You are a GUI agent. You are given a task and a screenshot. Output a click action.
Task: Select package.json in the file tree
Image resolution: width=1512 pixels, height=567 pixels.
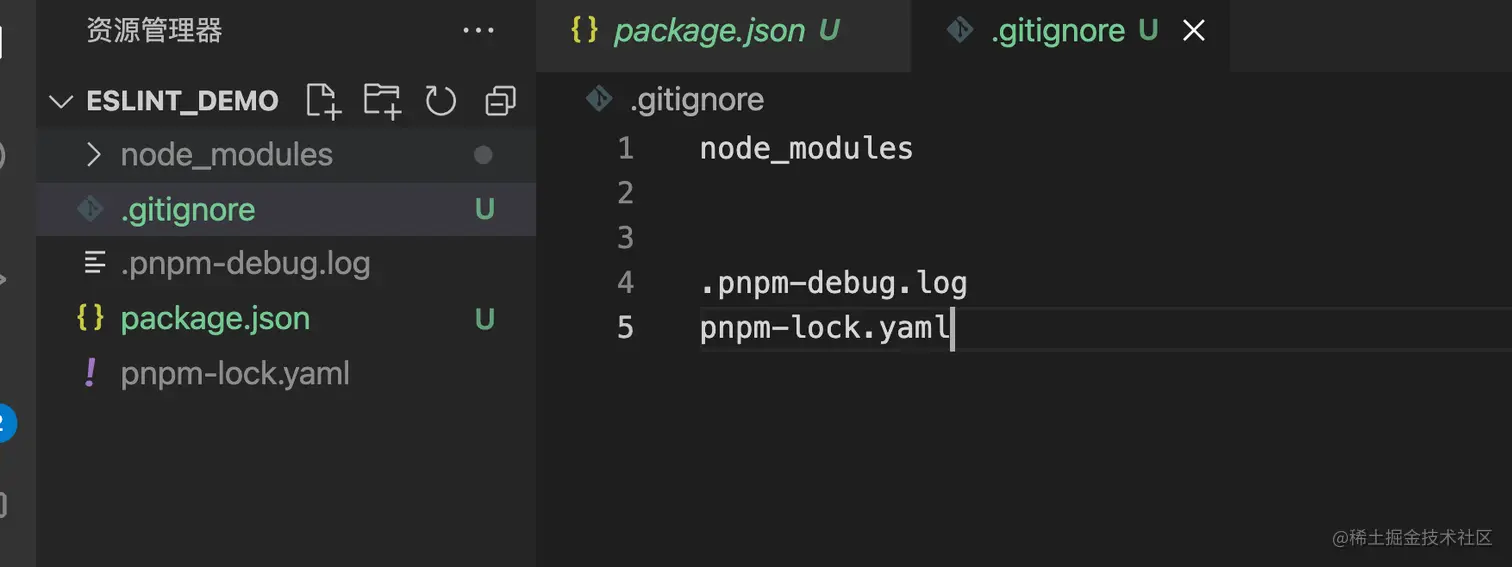point(215,318)
